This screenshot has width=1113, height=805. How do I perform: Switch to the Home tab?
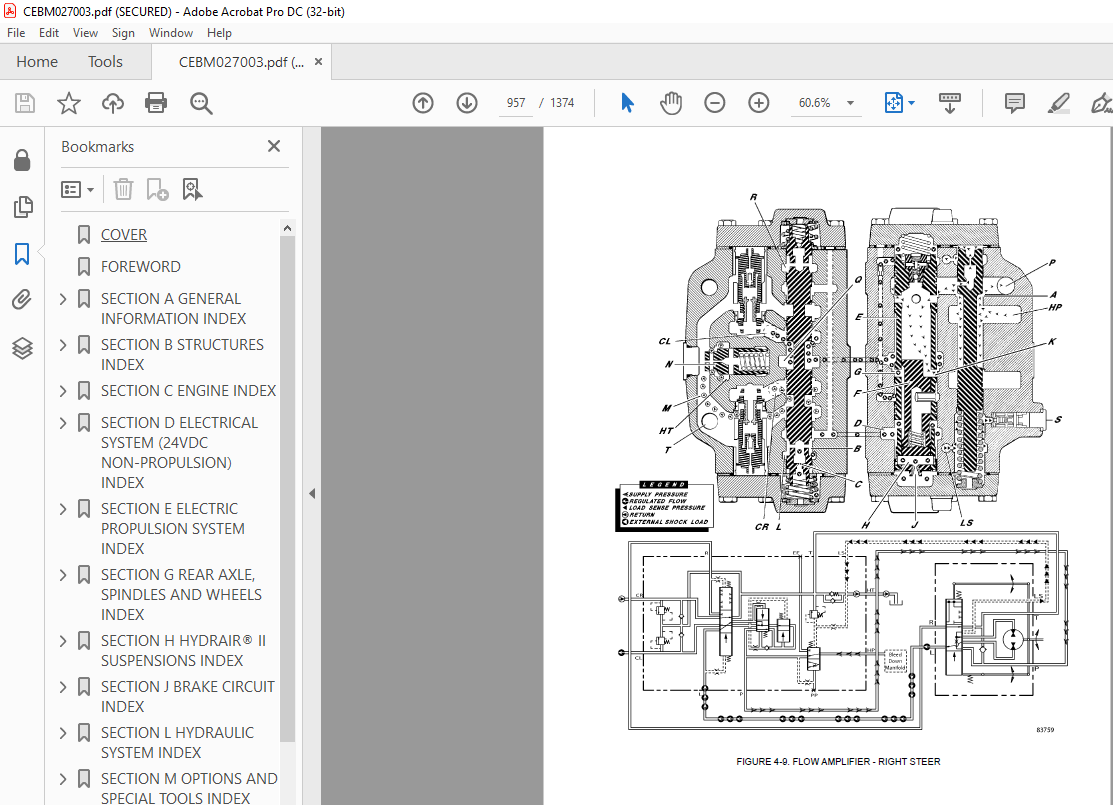[37, 62]
